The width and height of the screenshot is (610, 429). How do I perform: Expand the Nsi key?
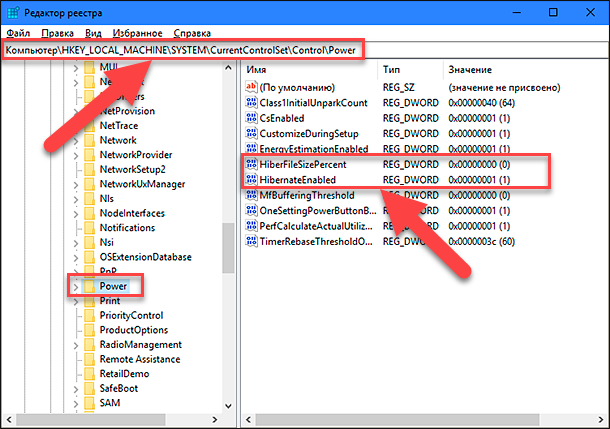[x=76, y=243]
